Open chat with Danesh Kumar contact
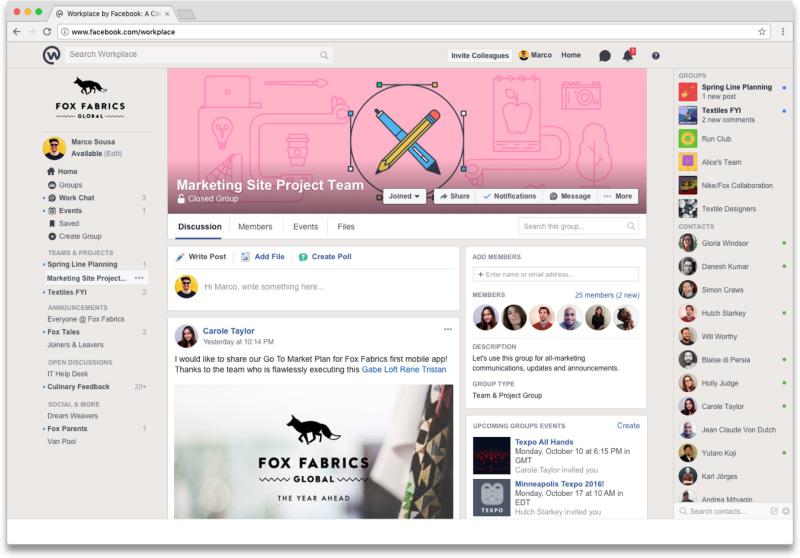The width and height of the screenshot is (800, 558). click(724, 266)
